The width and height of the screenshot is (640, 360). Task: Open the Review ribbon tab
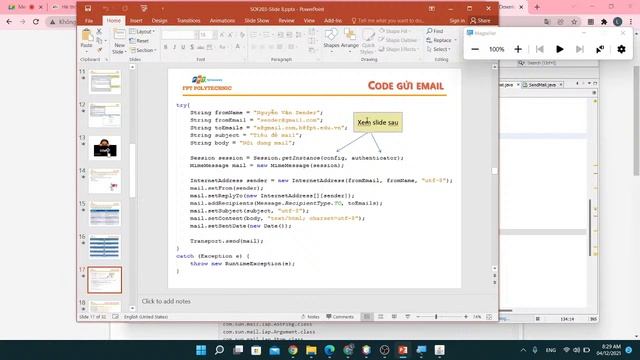(x=287, y=20)
